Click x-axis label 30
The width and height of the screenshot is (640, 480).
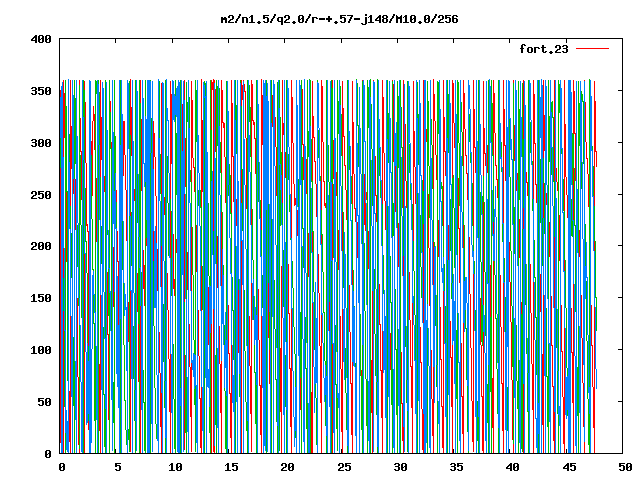pyautogui.click(x=400, y=467)
